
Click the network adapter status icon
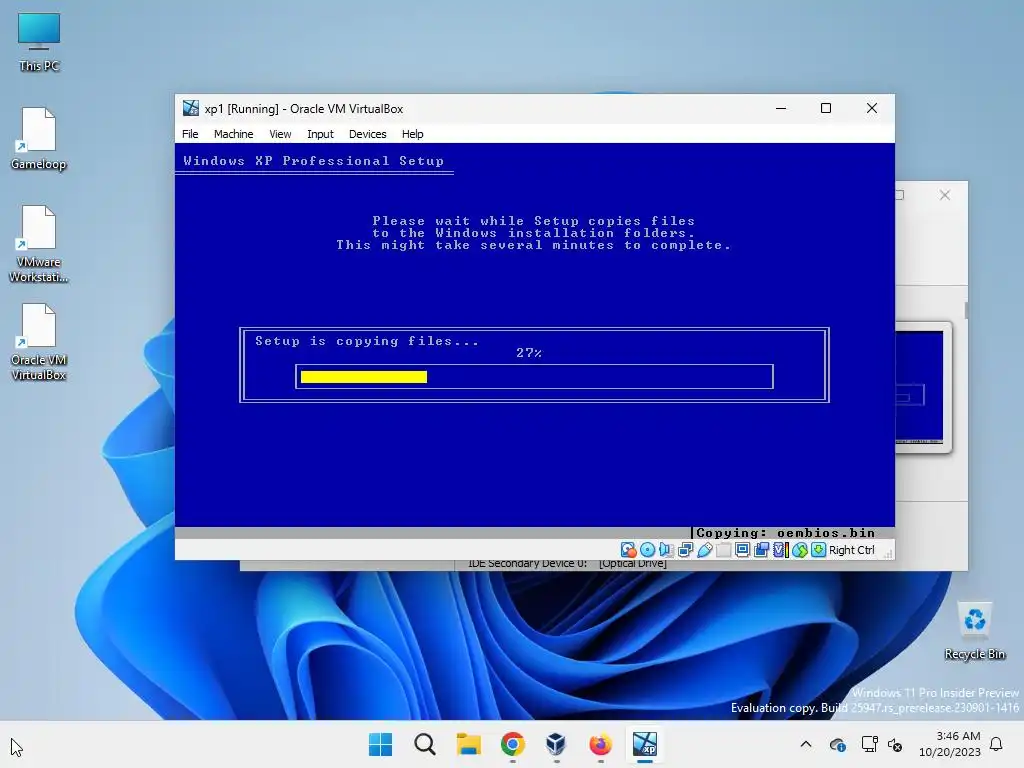coord(685,550)
